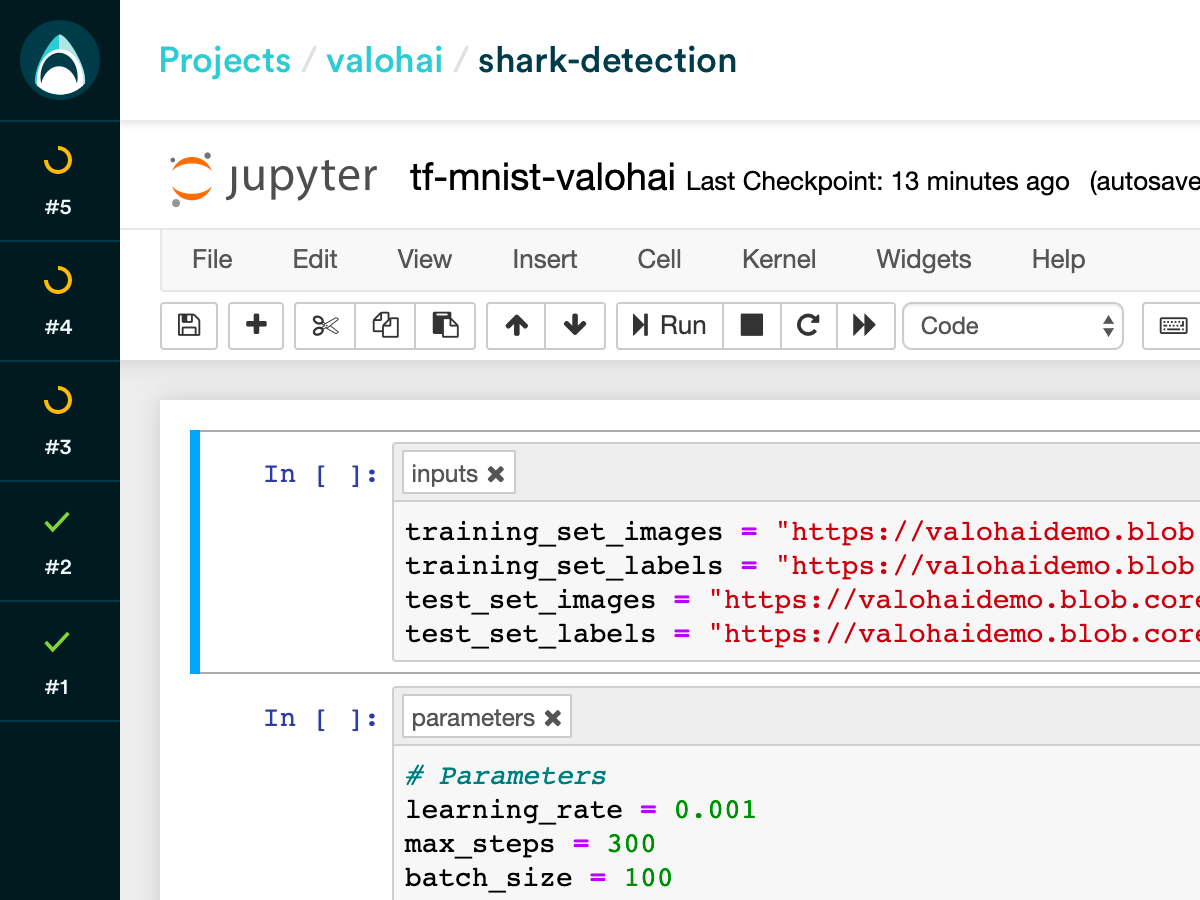Open the Insert menu

click(x=545, y=259)
